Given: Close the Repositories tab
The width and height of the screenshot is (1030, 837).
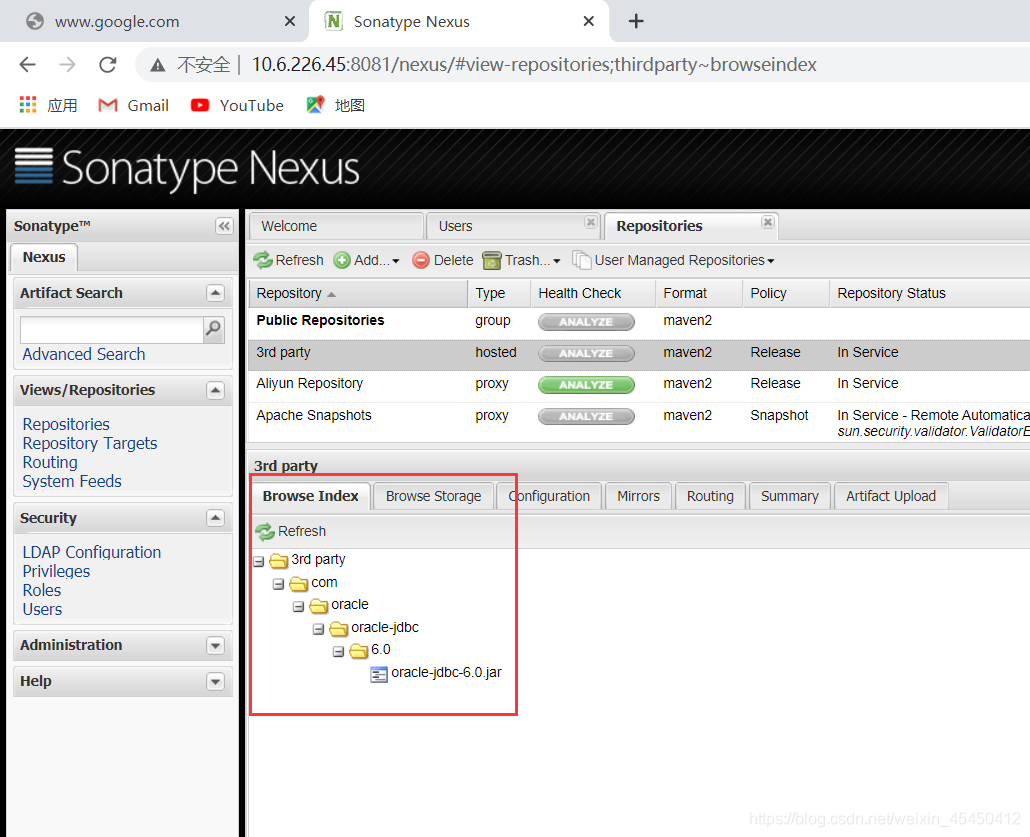Looking at the screenshot, I should click(767, 222).
